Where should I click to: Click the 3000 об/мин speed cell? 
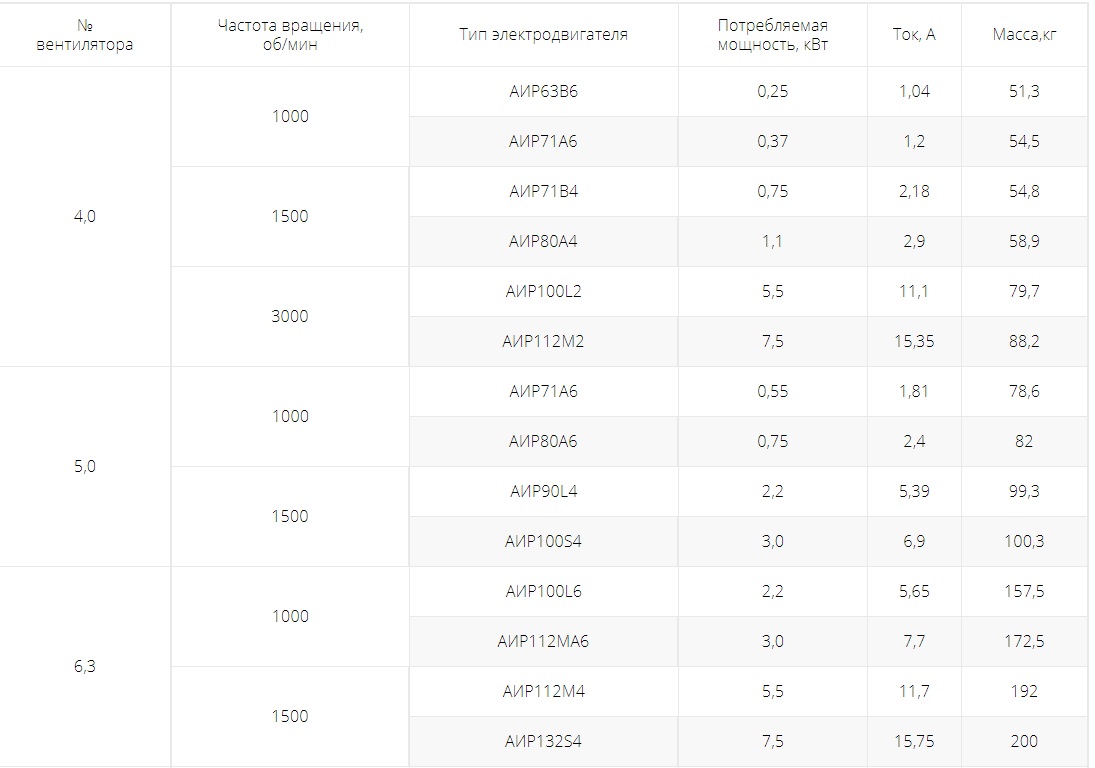click(290, 316)
